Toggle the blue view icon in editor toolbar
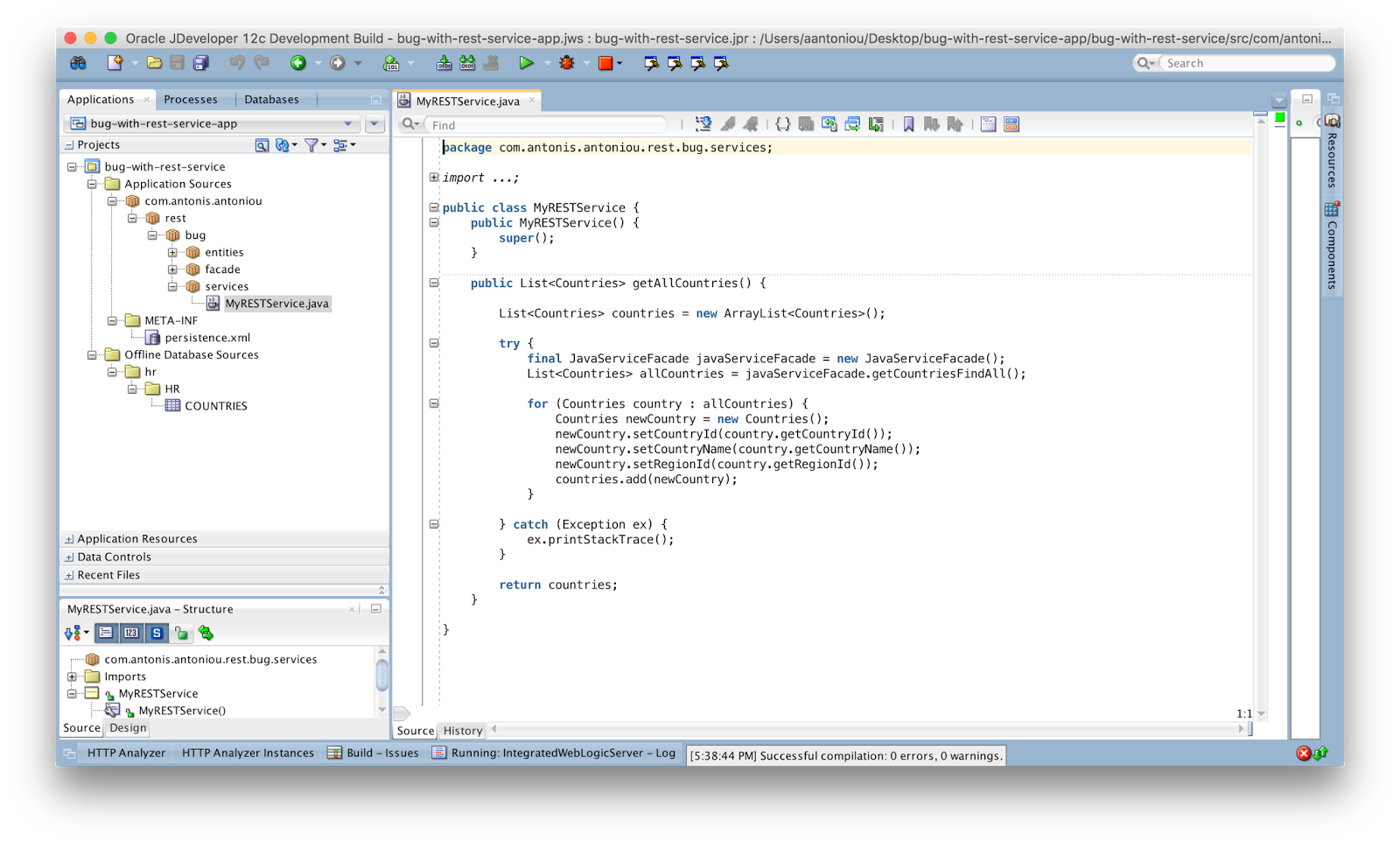Screen dimensions: 1400x841 988,124
